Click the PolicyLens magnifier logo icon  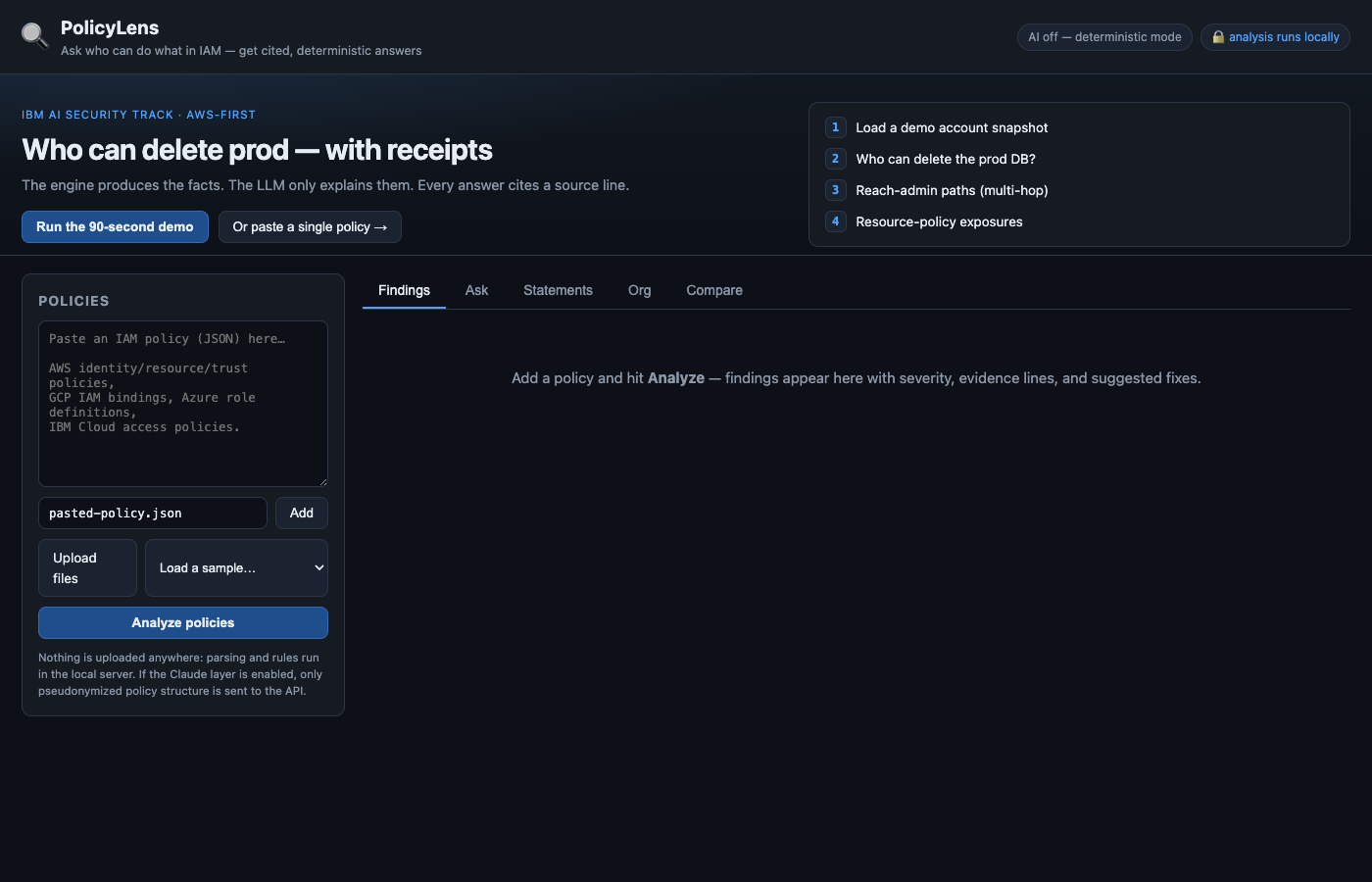(34, 36)
